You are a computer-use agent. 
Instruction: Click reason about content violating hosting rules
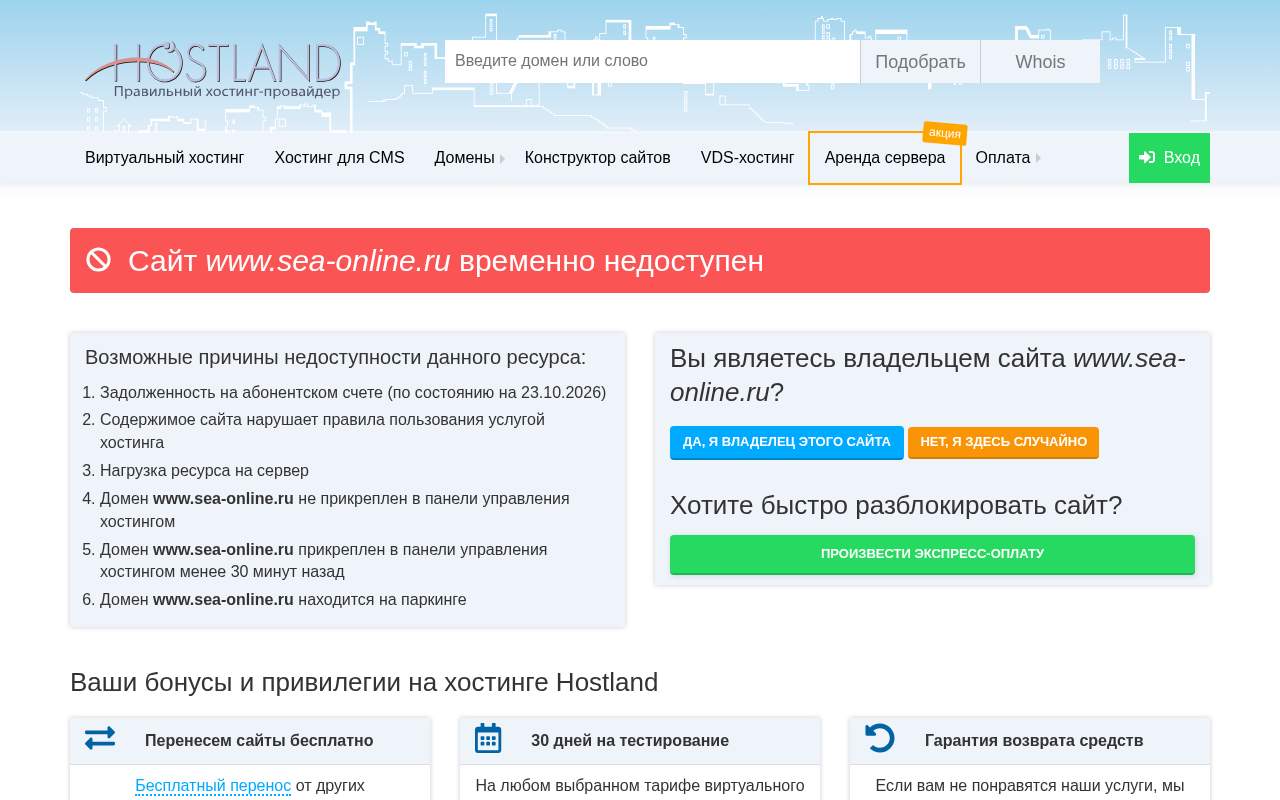322,431
